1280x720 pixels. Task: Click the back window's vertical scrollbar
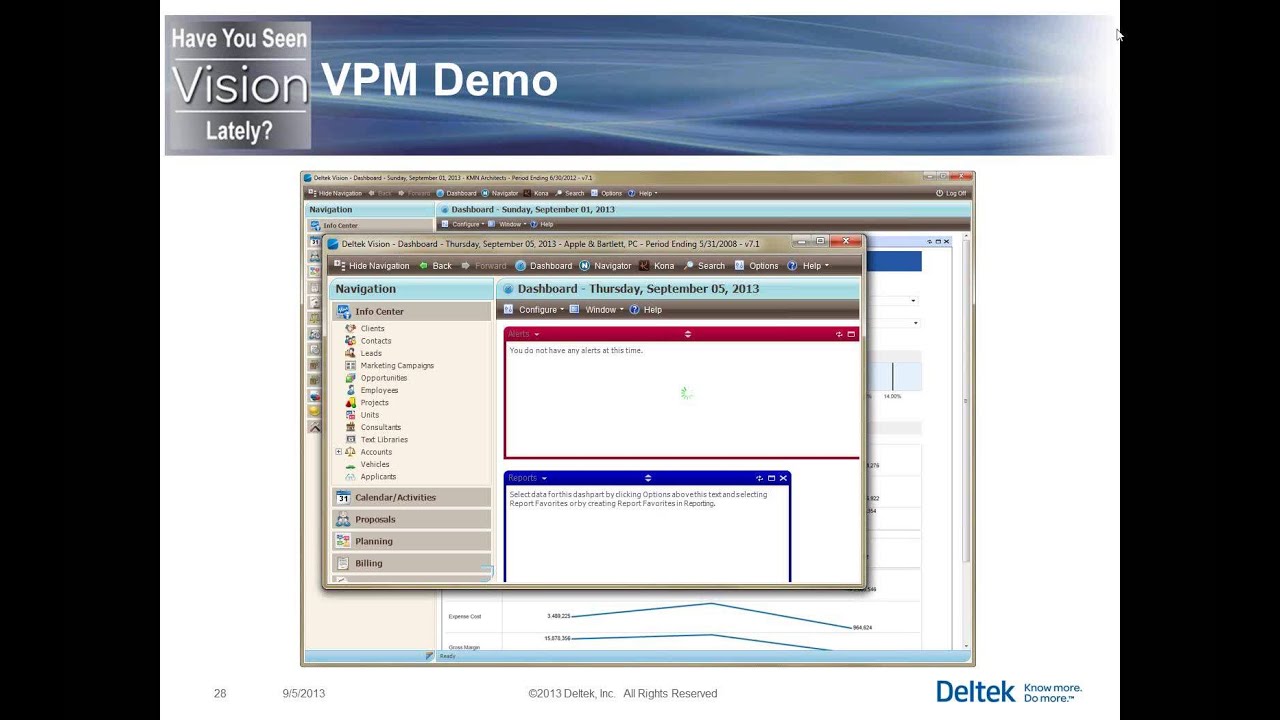[966, 400]
